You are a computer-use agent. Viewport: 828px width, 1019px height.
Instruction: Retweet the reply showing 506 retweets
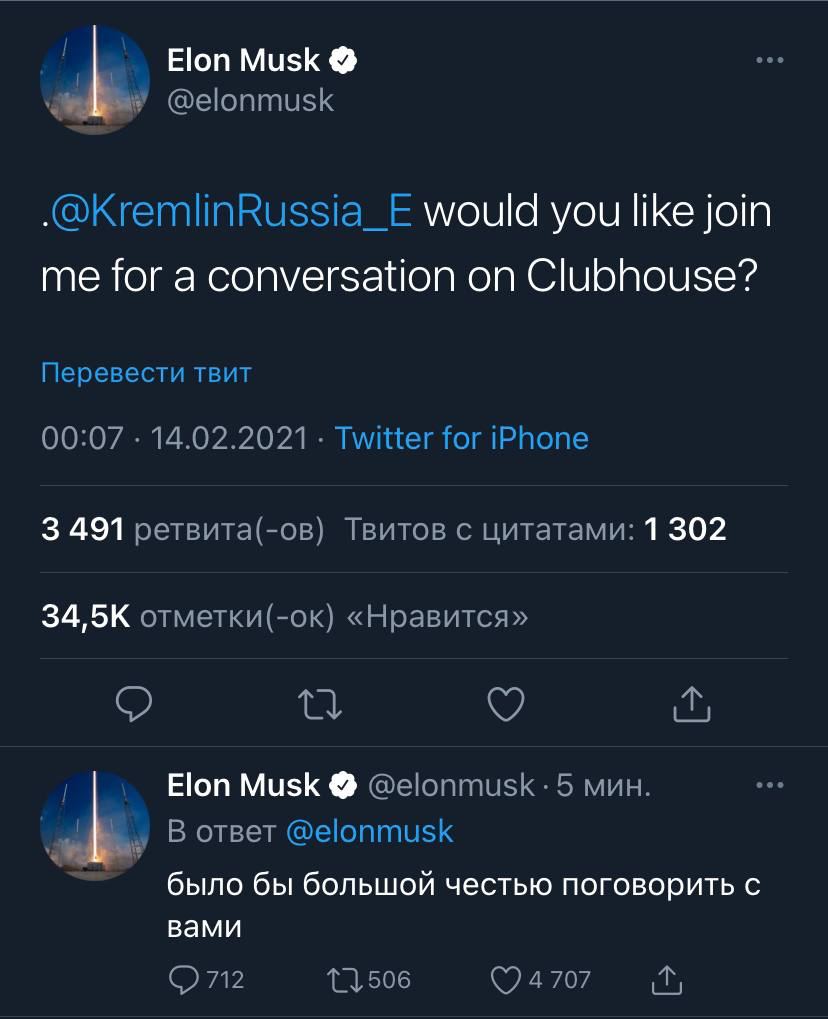tap(369, 979)
